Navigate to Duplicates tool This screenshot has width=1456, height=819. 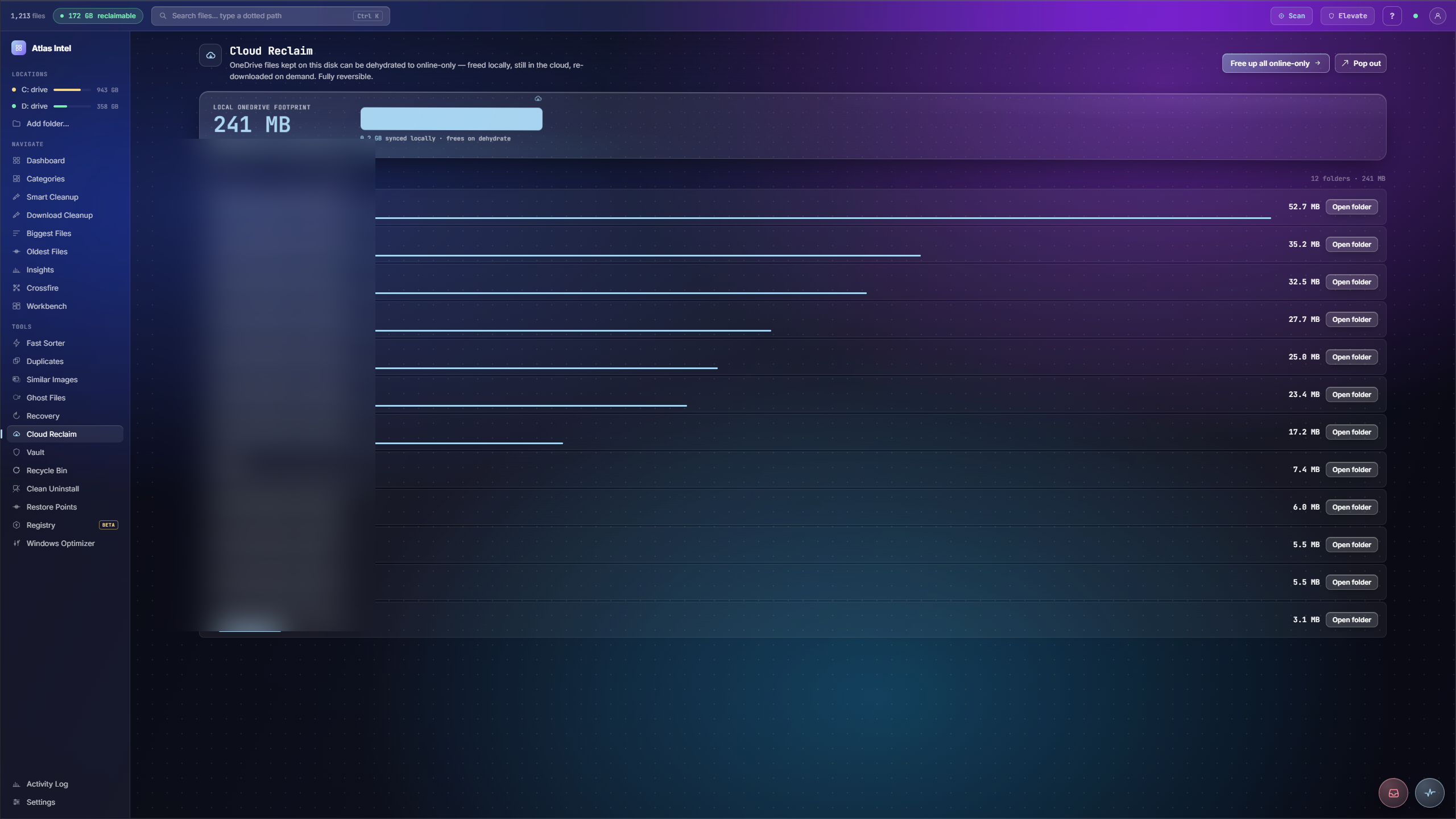tap(65, 361)
